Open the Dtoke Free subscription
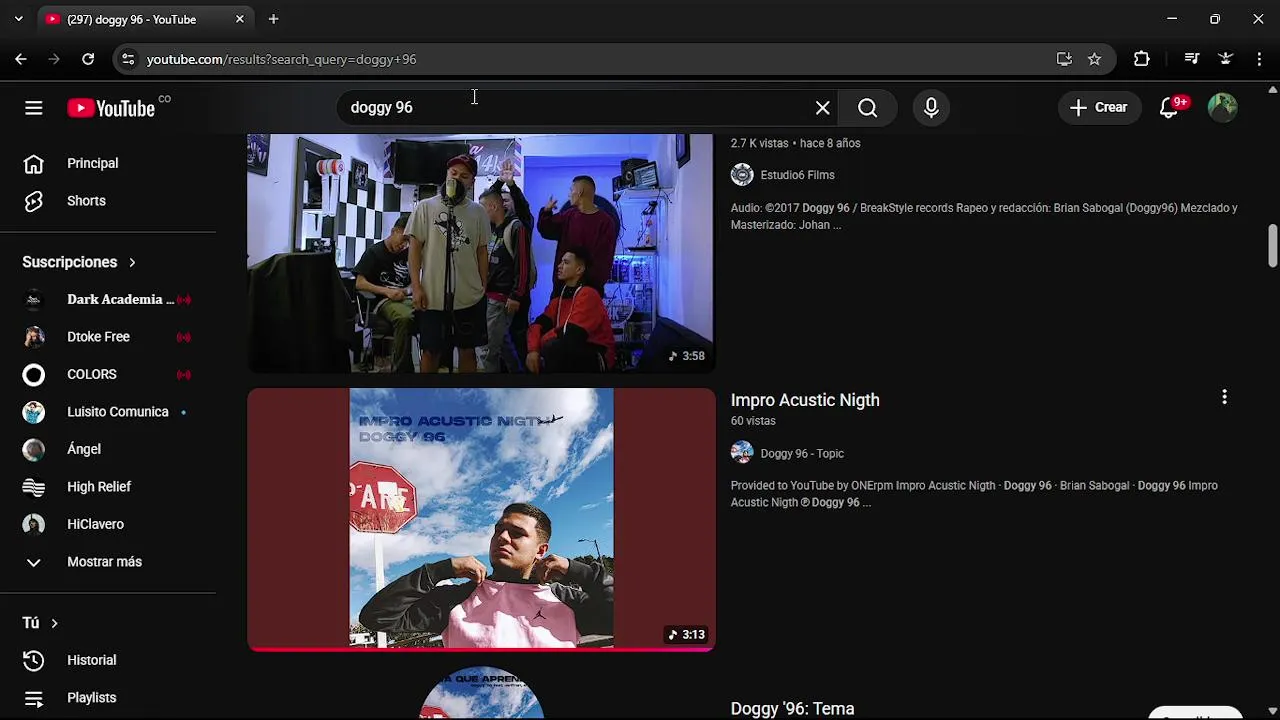Viewport: 1280px width, 720px height. point(108,337)
